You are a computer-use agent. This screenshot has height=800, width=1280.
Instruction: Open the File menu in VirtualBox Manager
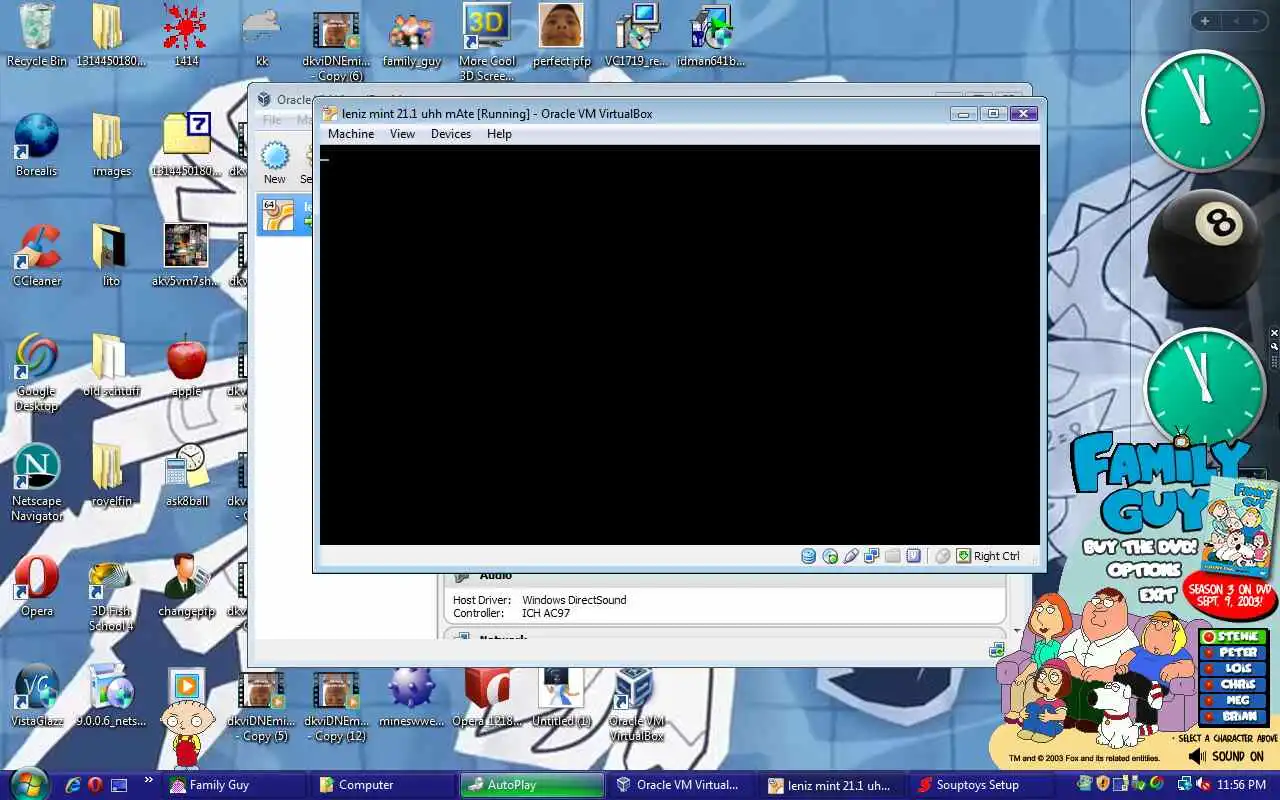(x=272, y=120)
